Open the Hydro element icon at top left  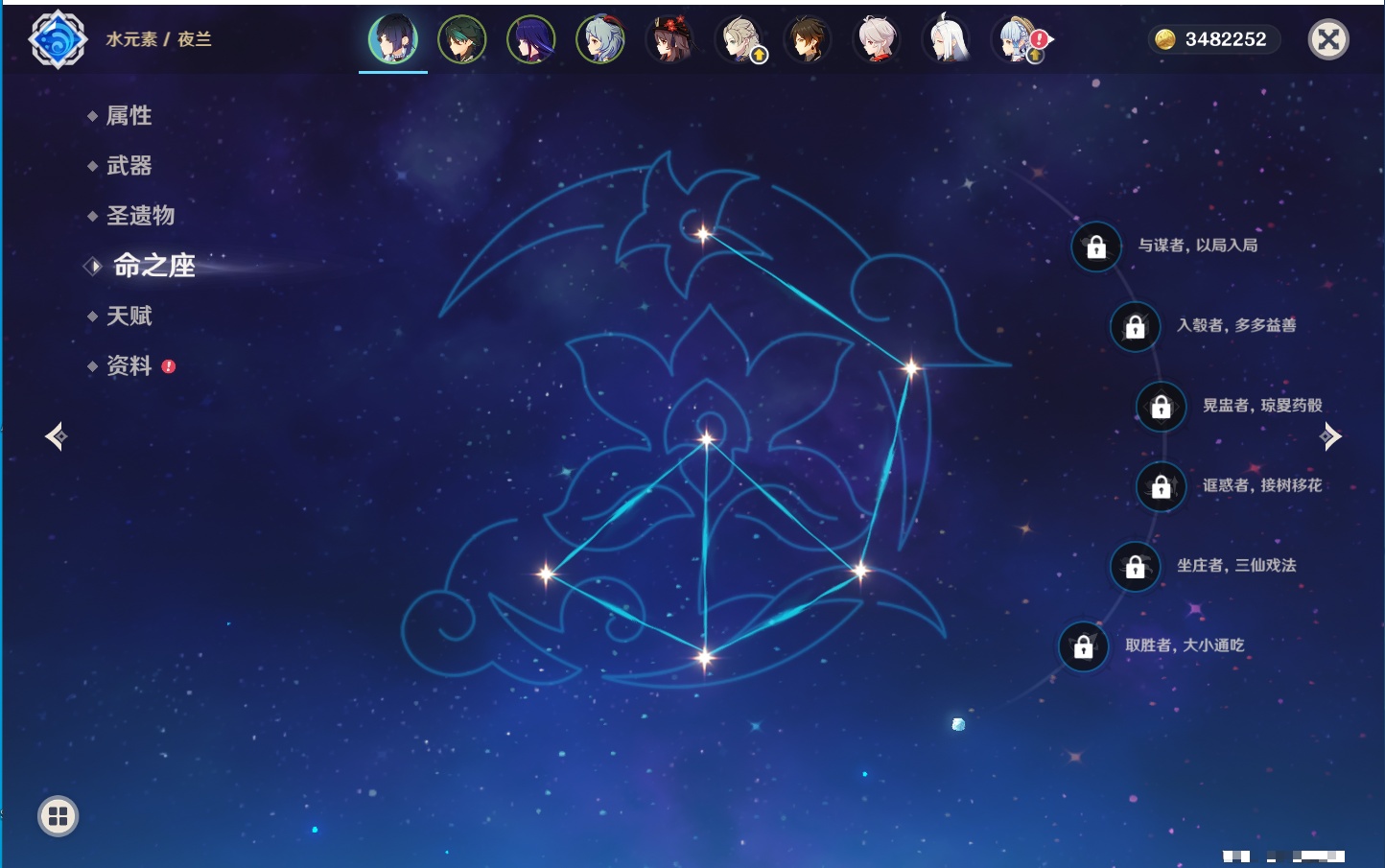coord(59,39)
